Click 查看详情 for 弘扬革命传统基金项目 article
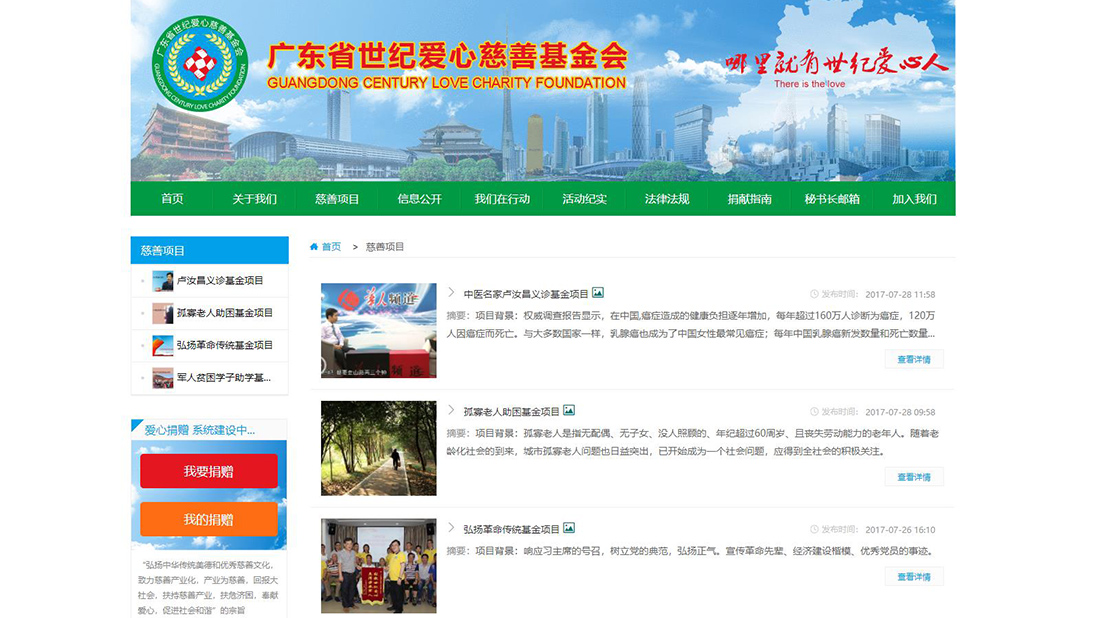 pyautogui.click(x=913, y=577)
